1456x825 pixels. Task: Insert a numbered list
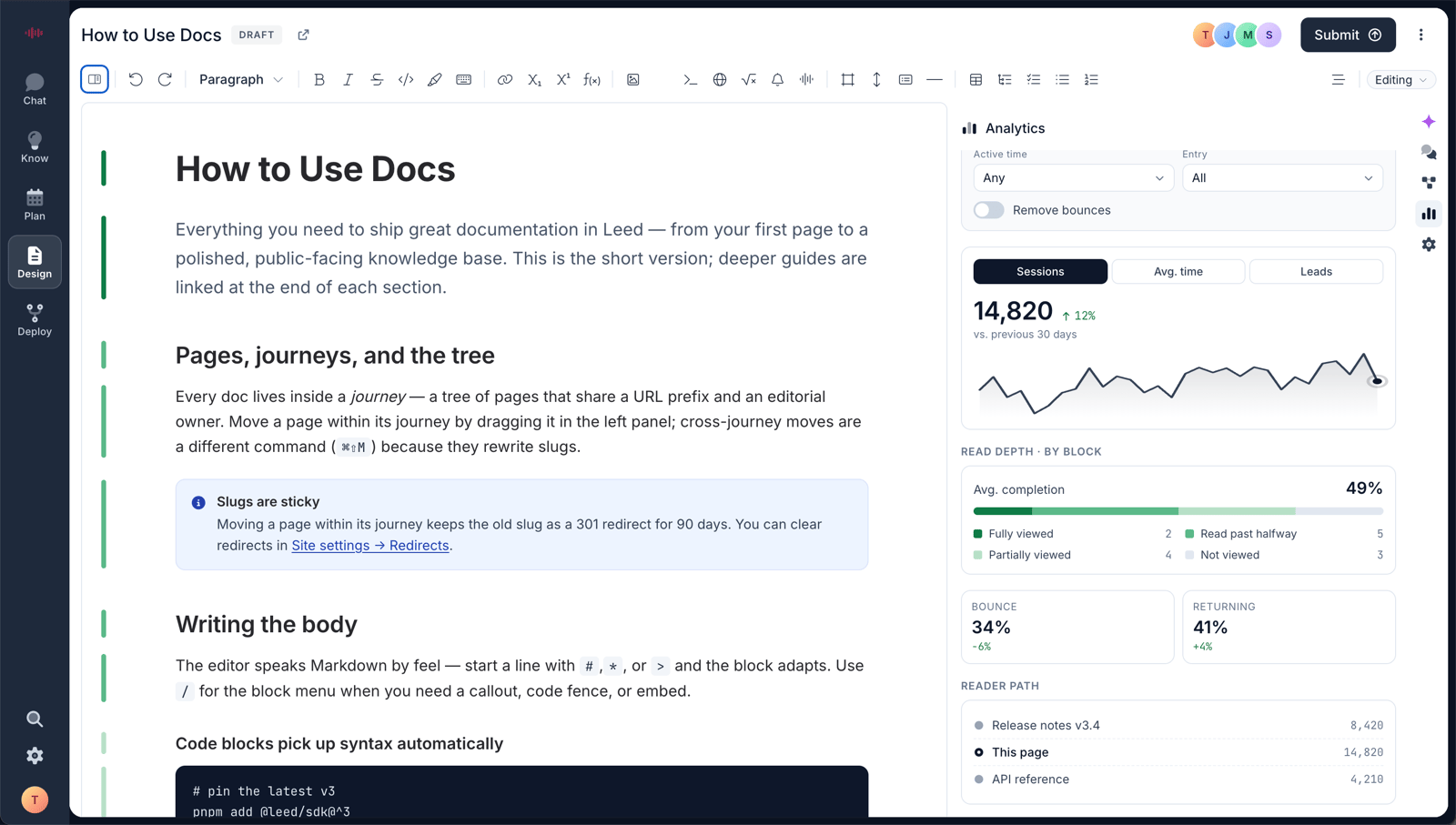[x=1091, y=79]
